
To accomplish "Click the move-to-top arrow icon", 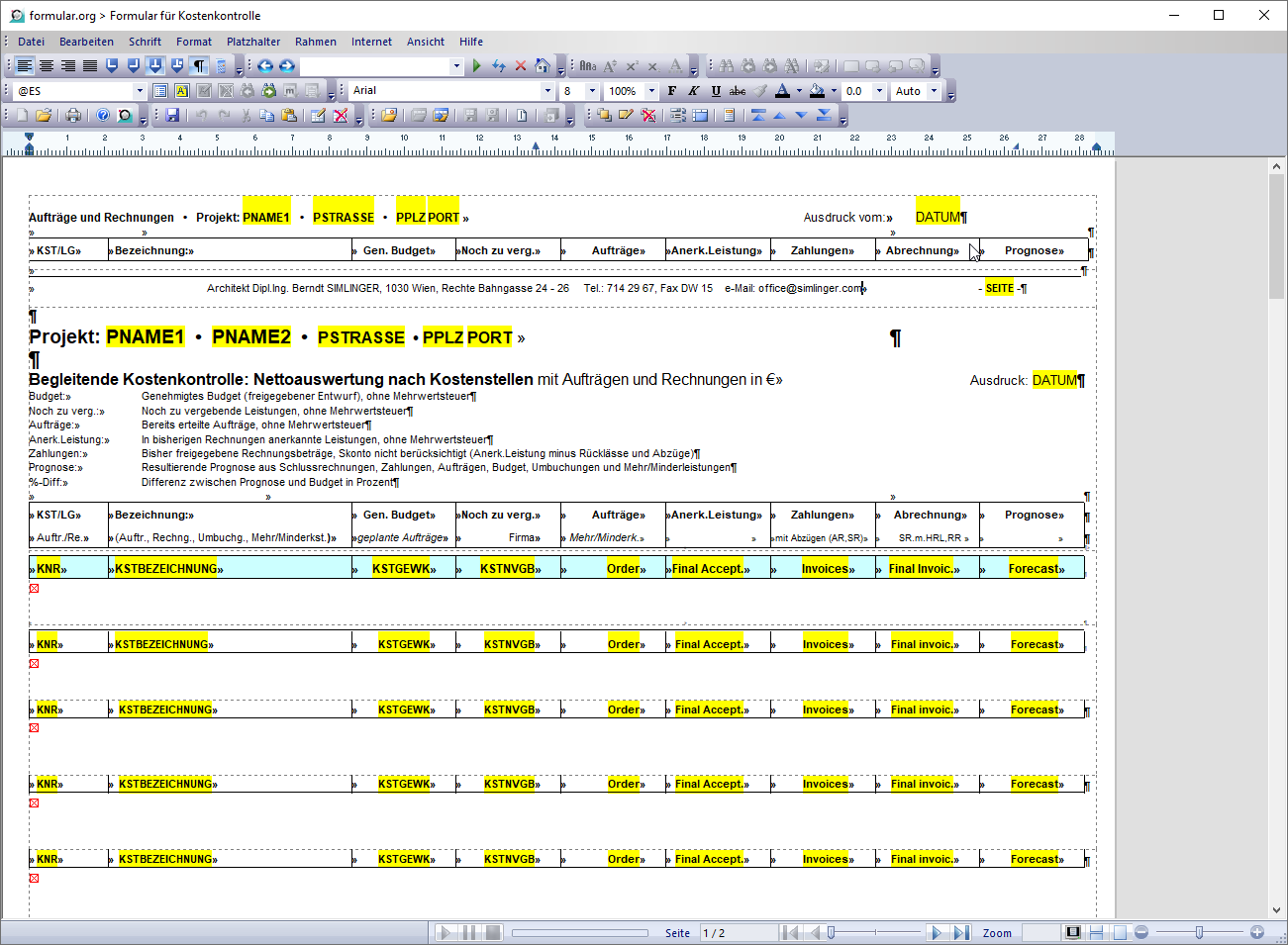I will [x=758, y=116].
